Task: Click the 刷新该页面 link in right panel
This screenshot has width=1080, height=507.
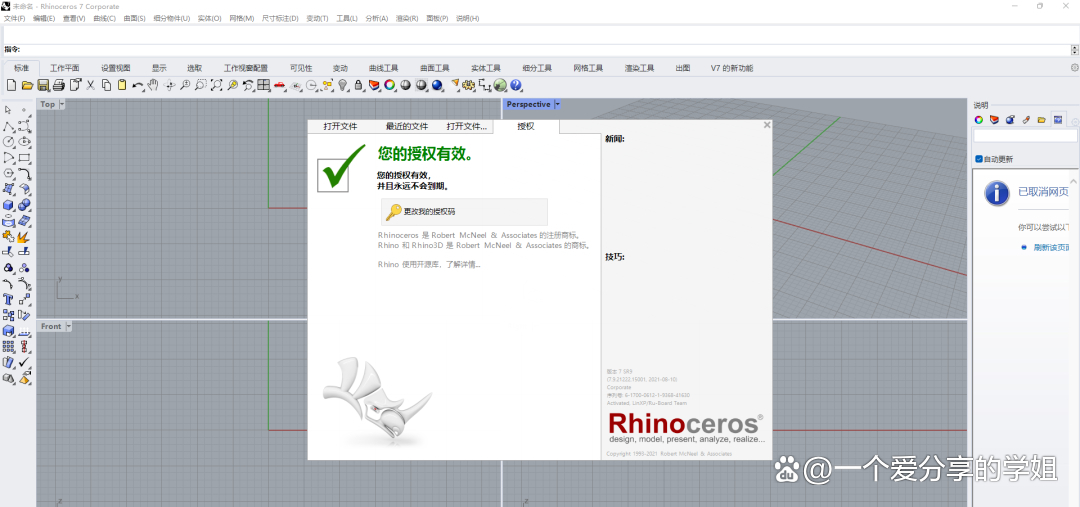Action: 1050,248
